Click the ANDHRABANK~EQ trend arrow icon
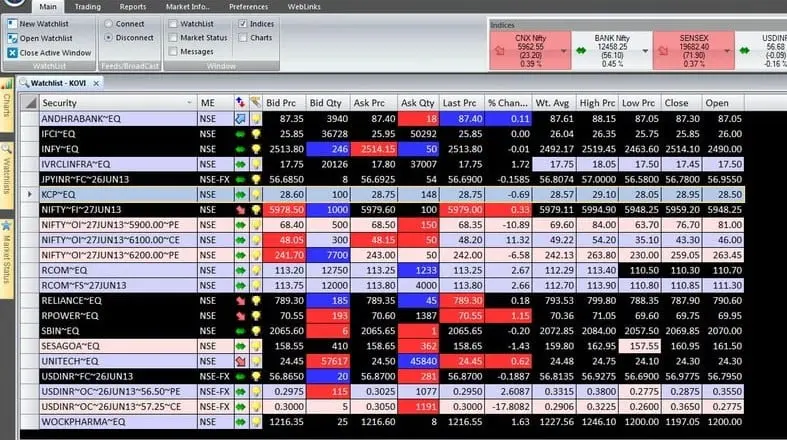The height and width of the screenshot is (440, 787). [x=240, y=119]
